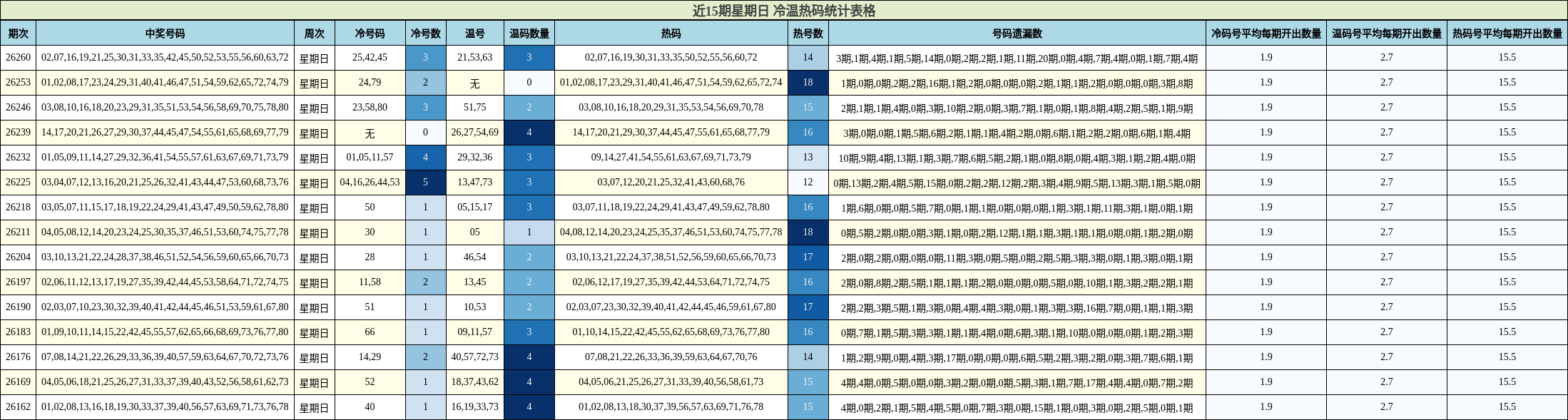Click the 冷号码 column header
This screenshot has height=420, width=1568.
[370, 34]
